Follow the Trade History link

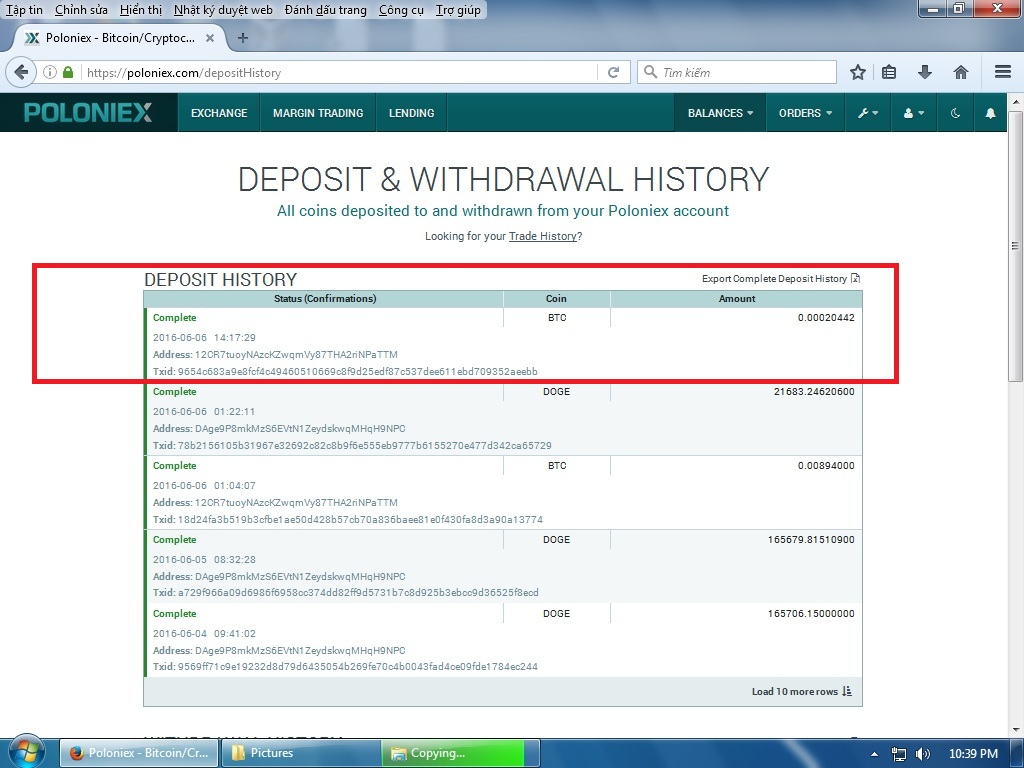point(543,236)
